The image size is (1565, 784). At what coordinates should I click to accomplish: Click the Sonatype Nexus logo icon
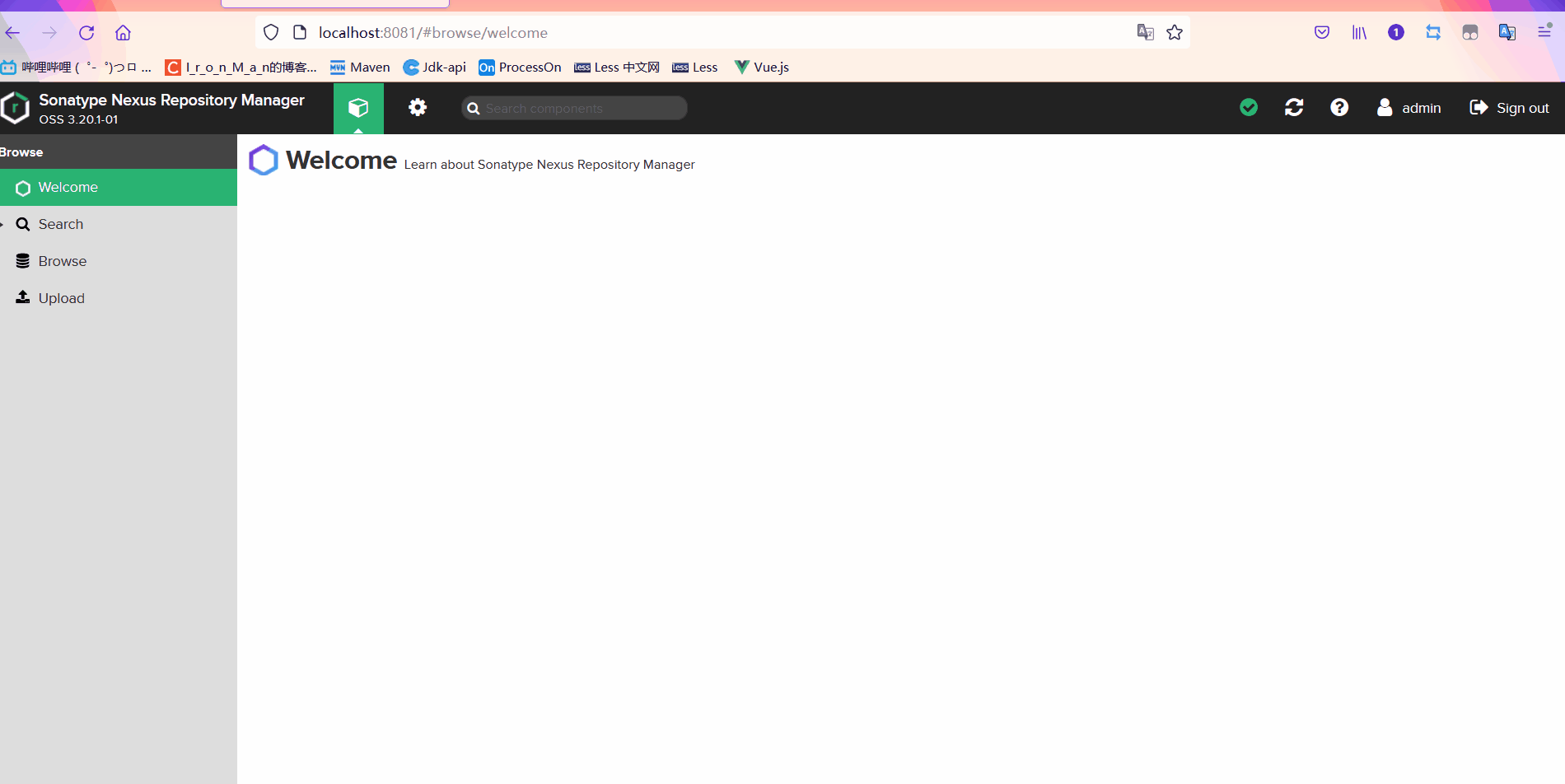tap(15, 108)
